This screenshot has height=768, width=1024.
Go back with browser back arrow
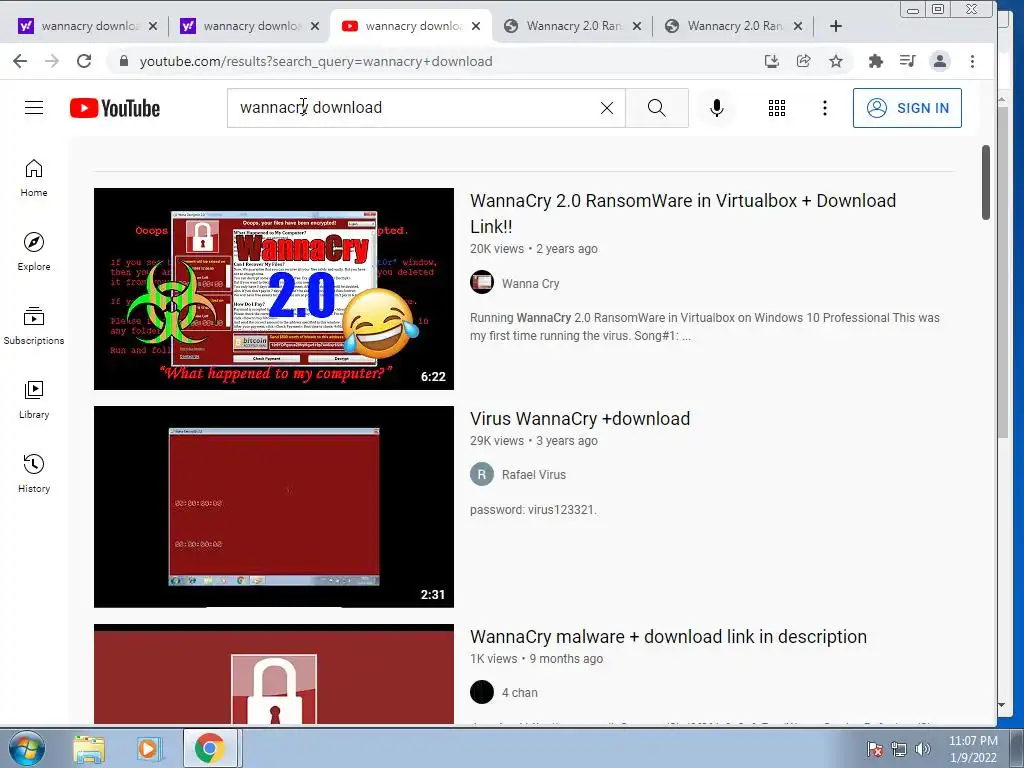(x=20, y=61)
